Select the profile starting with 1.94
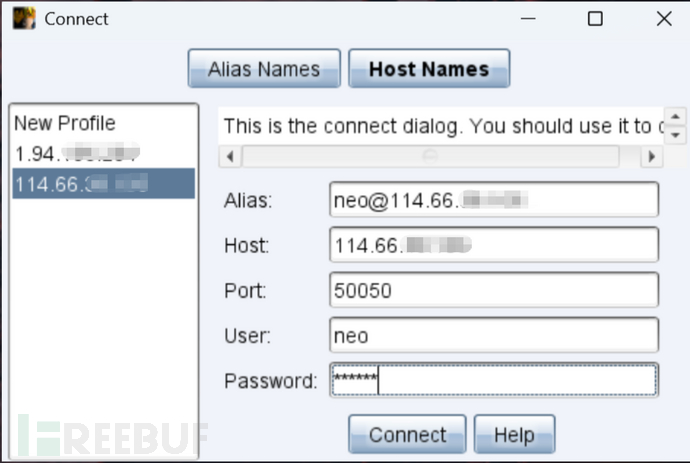Viewport: 690px width, 463px height. tap(76, 154)
